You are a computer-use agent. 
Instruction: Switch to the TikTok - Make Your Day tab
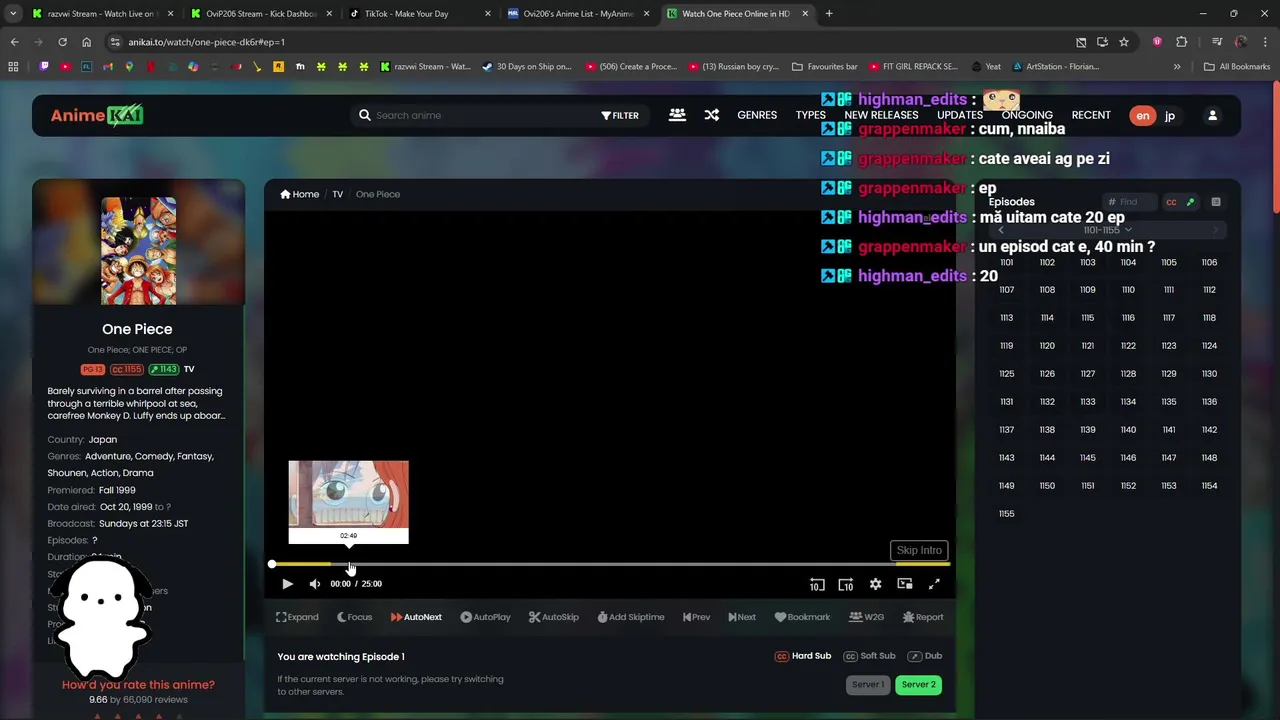(x=418, y=14)
